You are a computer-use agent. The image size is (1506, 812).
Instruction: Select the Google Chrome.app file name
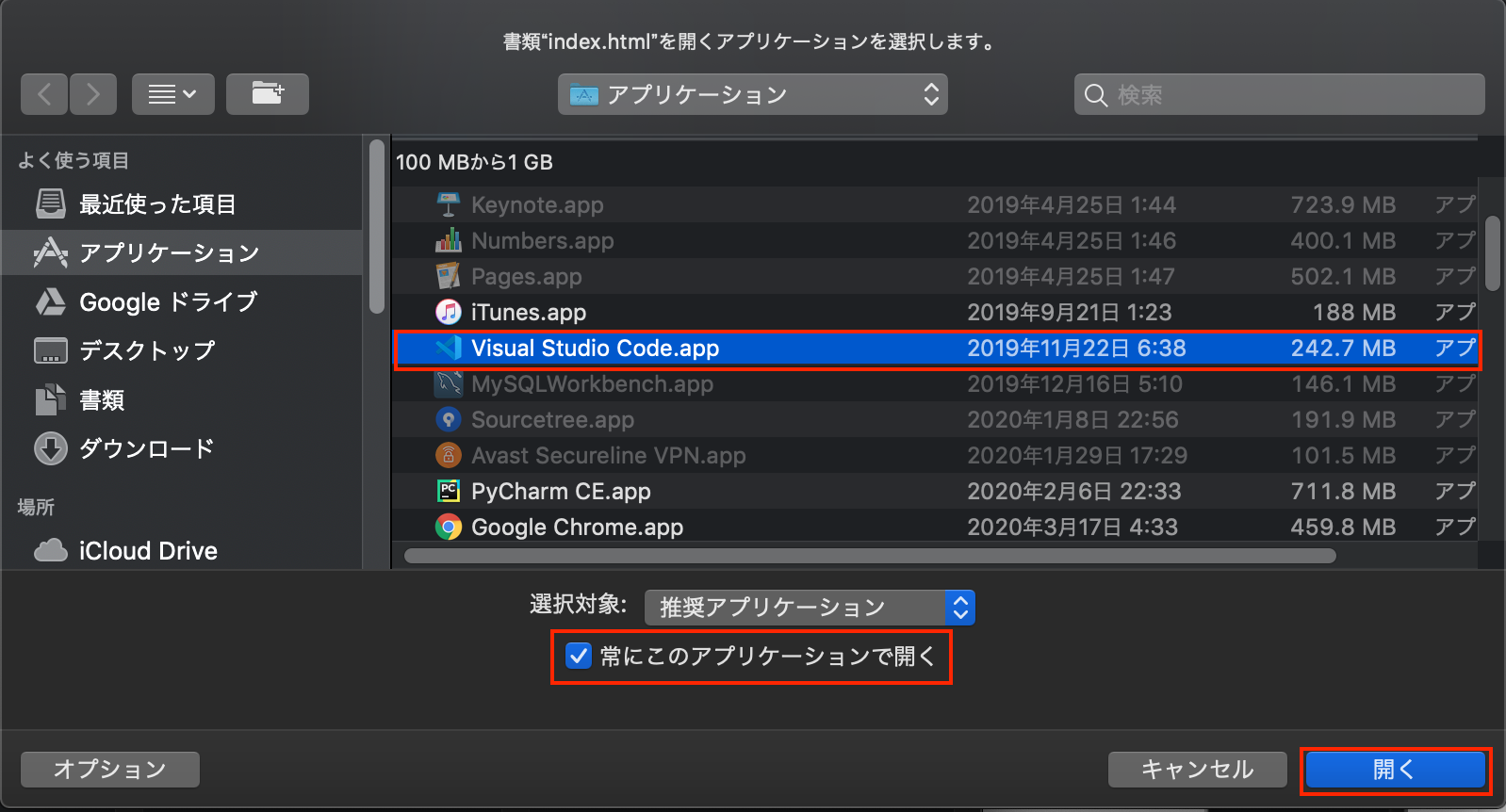click(x=577, y=527)
